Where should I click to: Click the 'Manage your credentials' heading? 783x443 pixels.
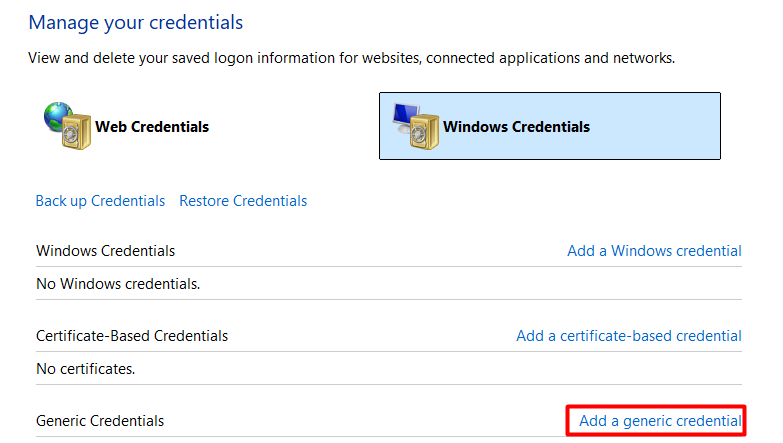coord(136,22)
